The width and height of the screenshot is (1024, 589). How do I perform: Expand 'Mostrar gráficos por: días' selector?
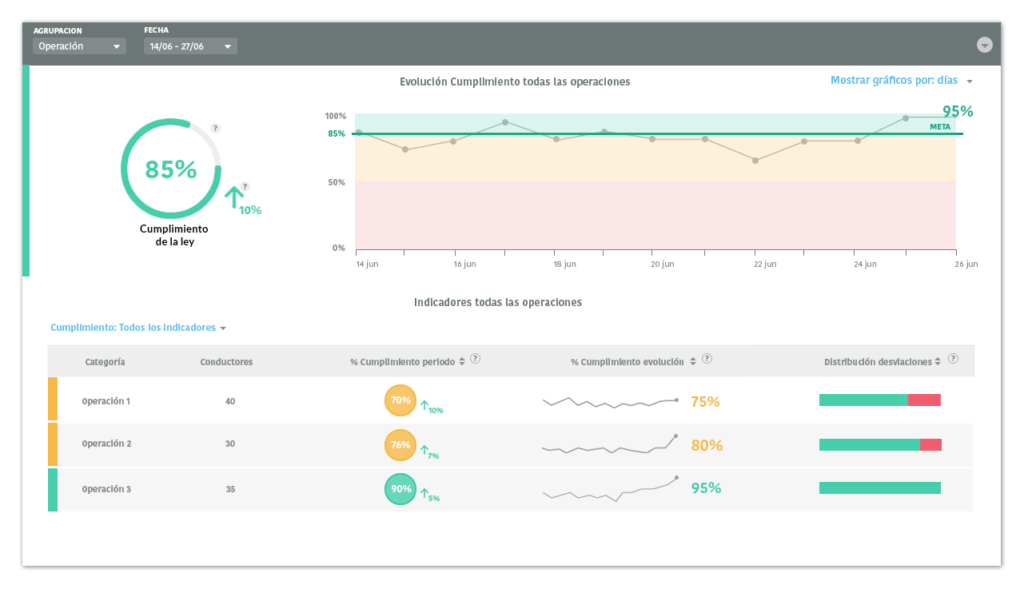pos(901,81)
